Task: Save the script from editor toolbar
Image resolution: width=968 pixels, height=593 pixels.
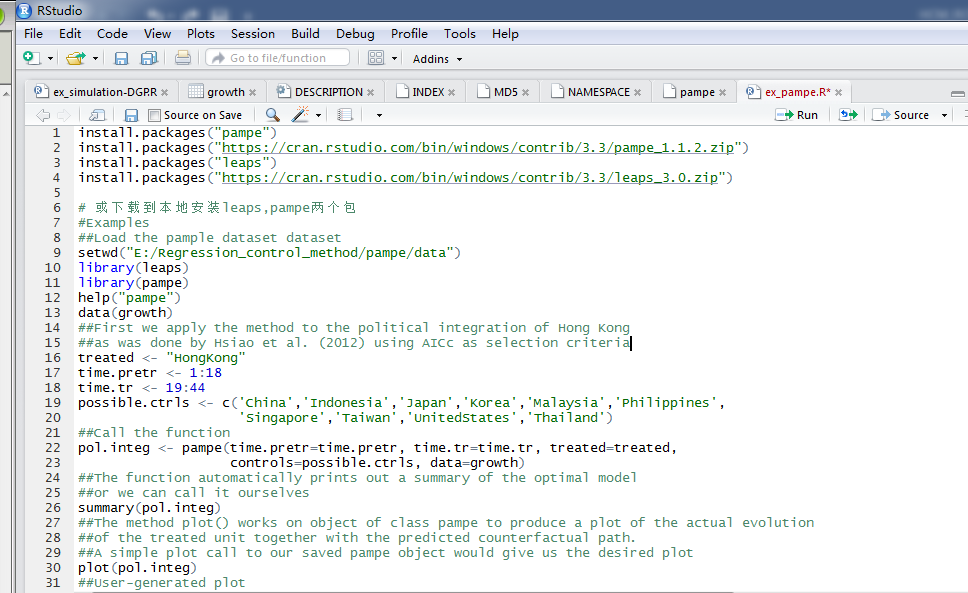Action: (x=131, y=115)
